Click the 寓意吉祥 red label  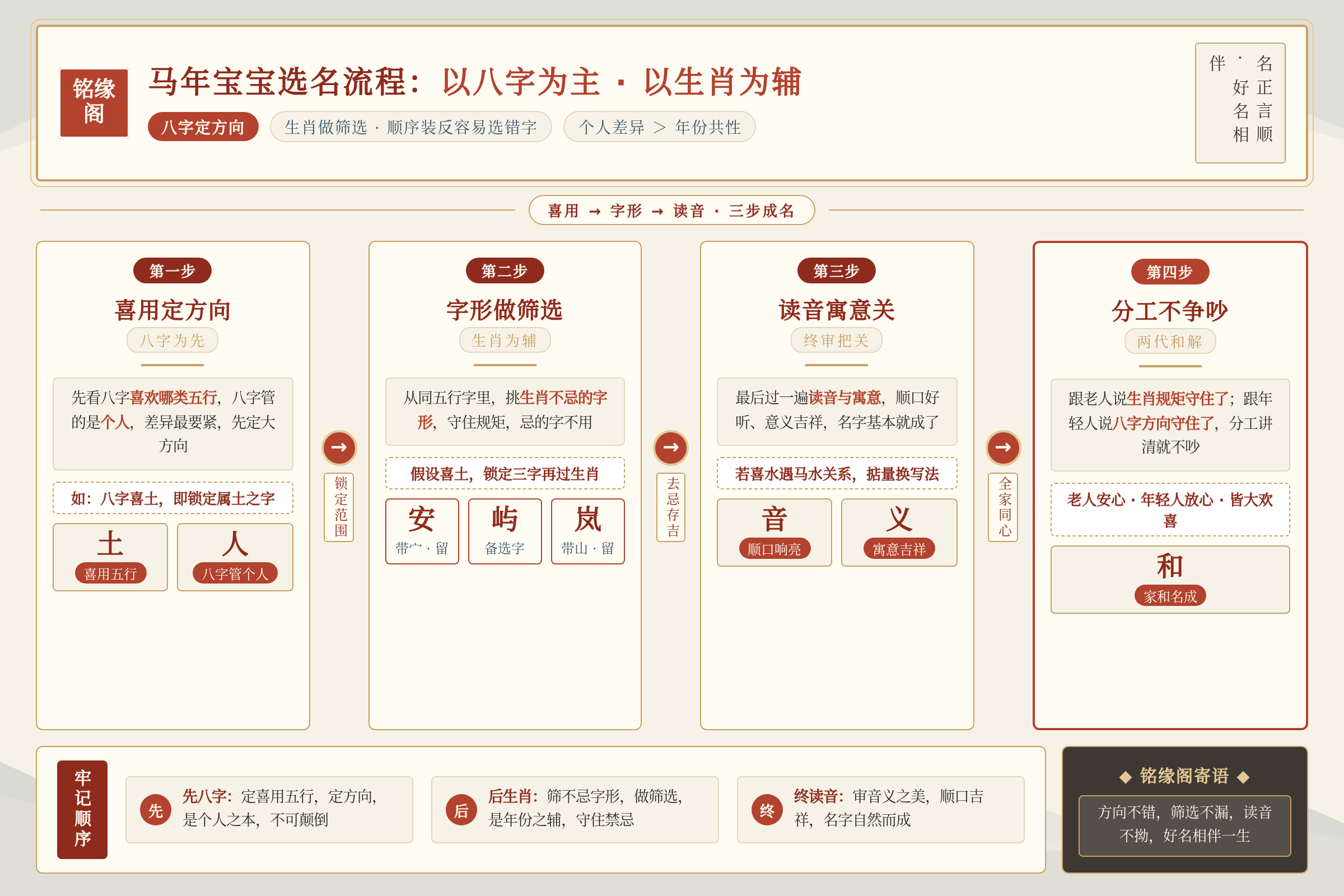point(899,549)
